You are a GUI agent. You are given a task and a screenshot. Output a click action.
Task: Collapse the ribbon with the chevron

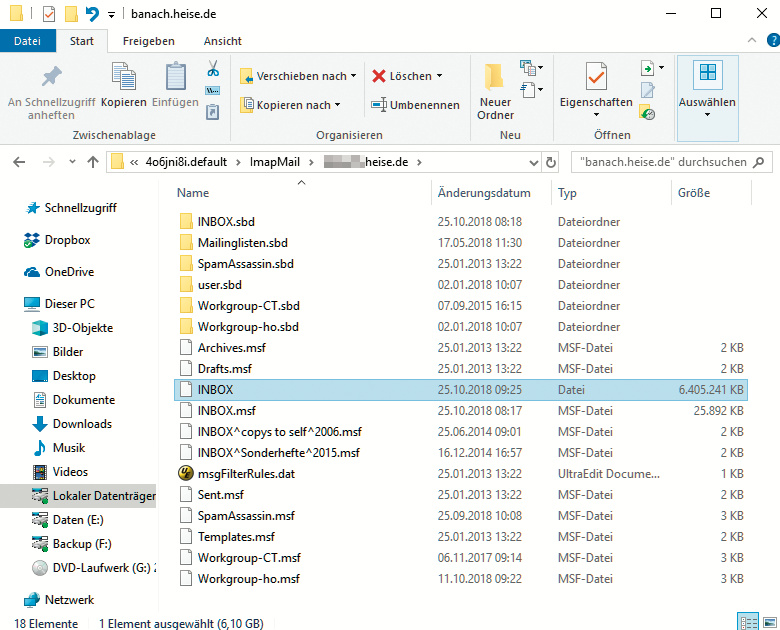click(x=752, y=41)
